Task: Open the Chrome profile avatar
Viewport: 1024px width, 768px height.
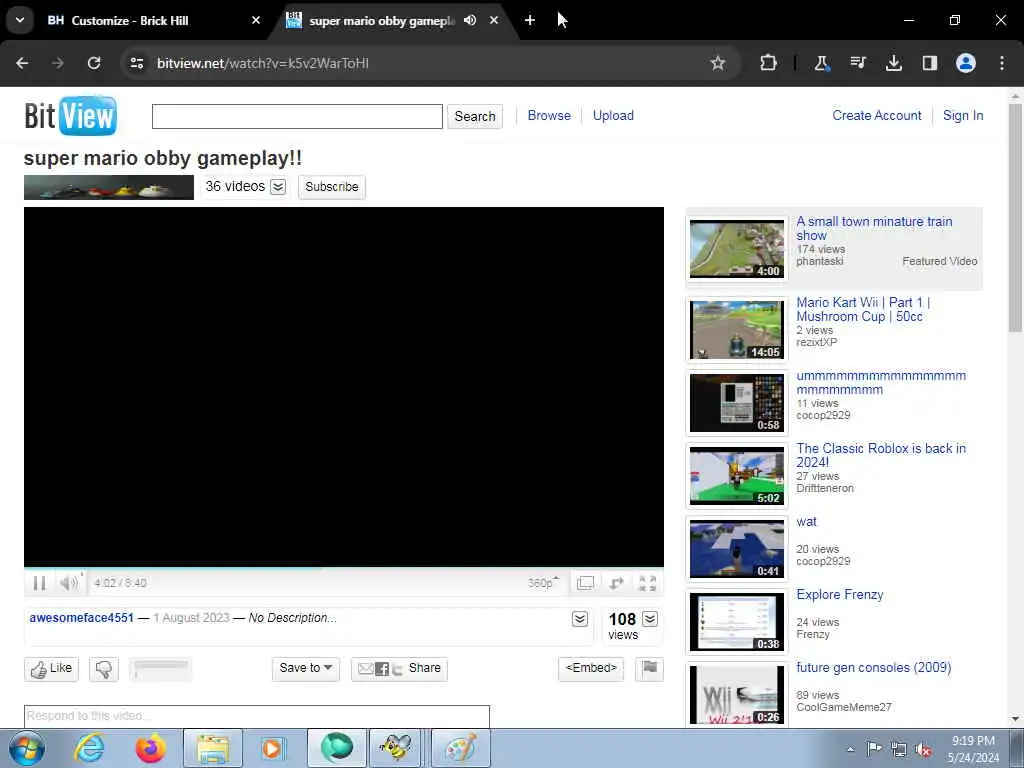Action: [x=965, y=63]
